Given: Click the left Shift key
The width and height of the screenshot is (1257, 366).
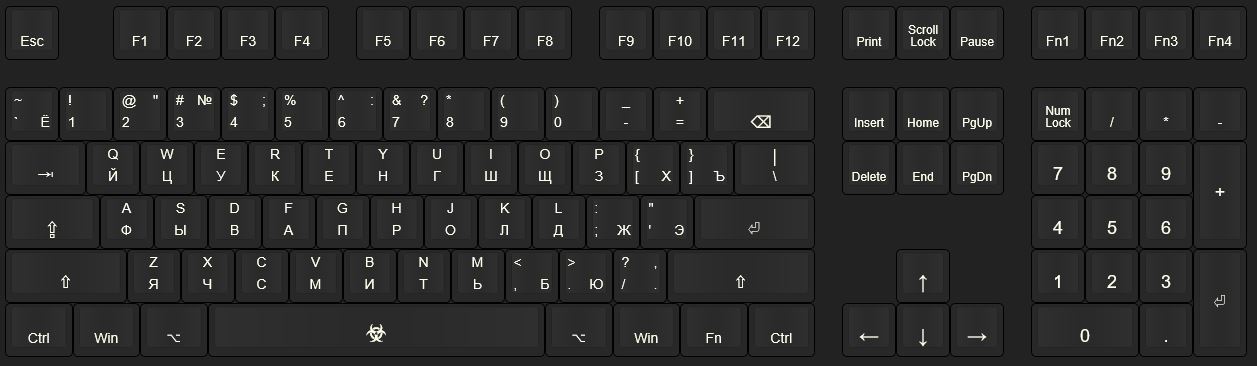Looking at the screenshot, I should (x=66, y=277).
